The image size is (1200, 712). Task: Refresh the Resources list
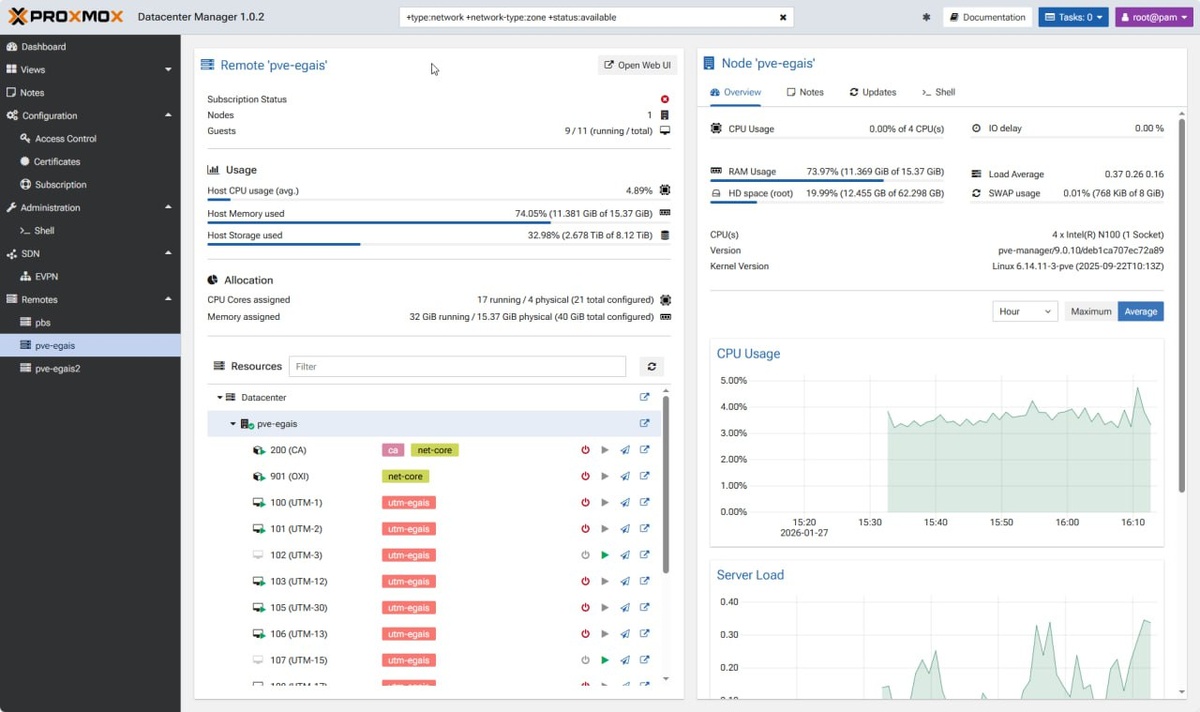pos(651,367)
